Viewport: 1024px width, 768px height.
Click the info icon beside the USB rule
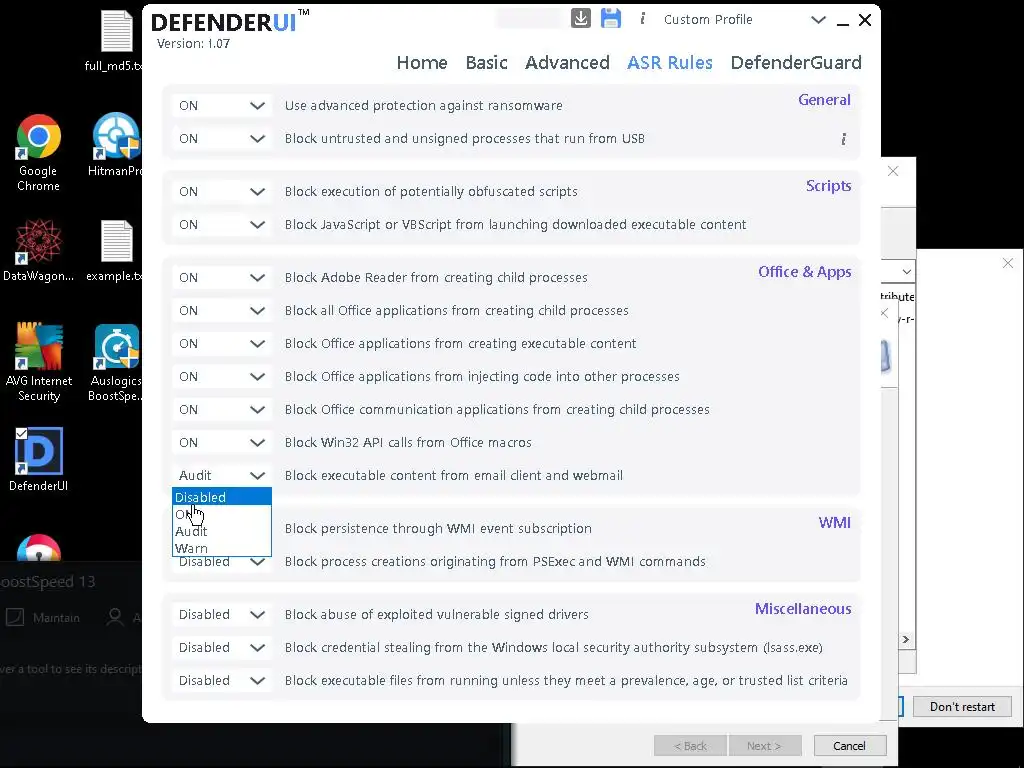pos(844,138)
